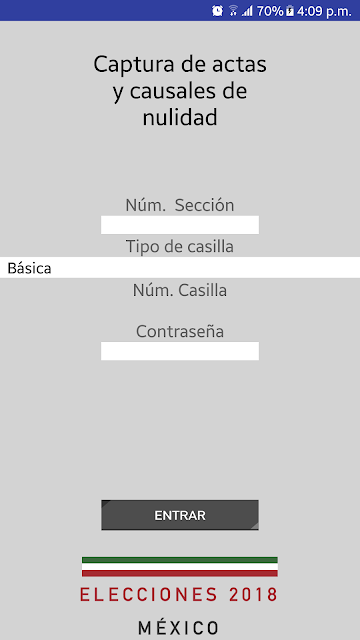This screenshot has height=640, width=360.
Task: Click the Núm. Sección input field
Action: point(180,225)
